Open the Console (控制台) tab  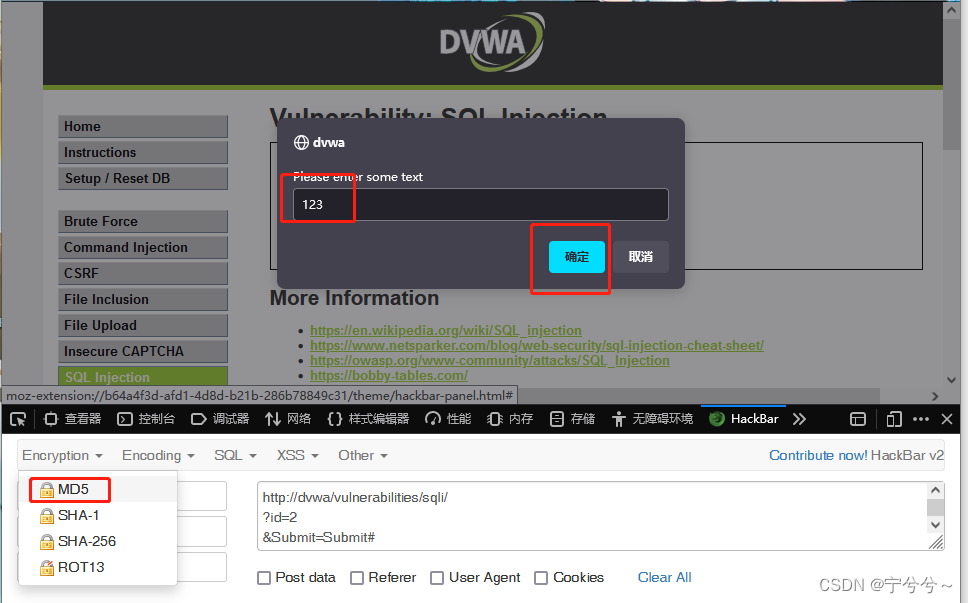(146, 419)
